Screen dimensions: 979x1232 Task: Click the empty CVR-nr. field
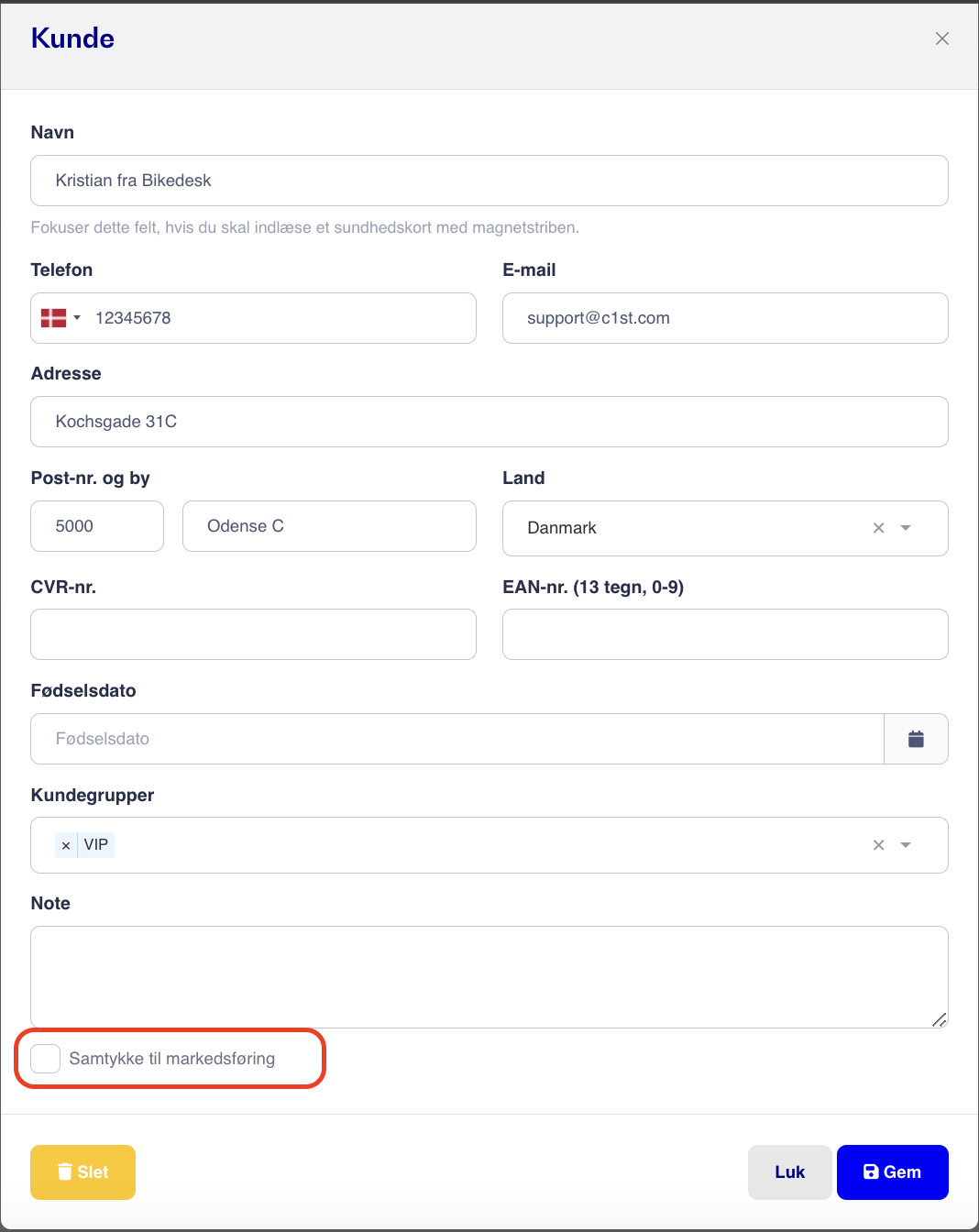[254, 634]
